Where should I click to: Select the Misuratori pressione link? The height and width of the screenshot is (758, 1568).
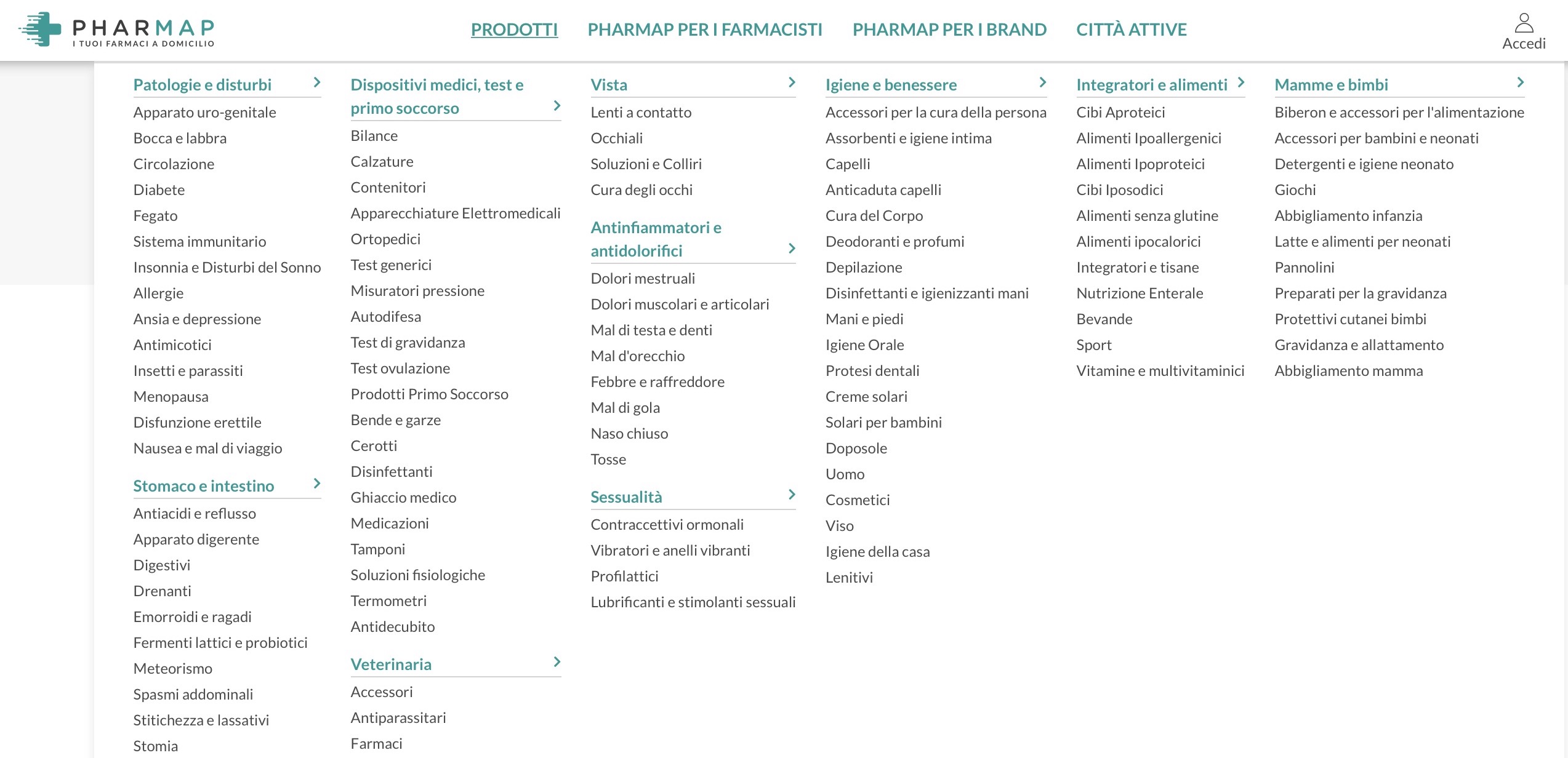(417, 290)
